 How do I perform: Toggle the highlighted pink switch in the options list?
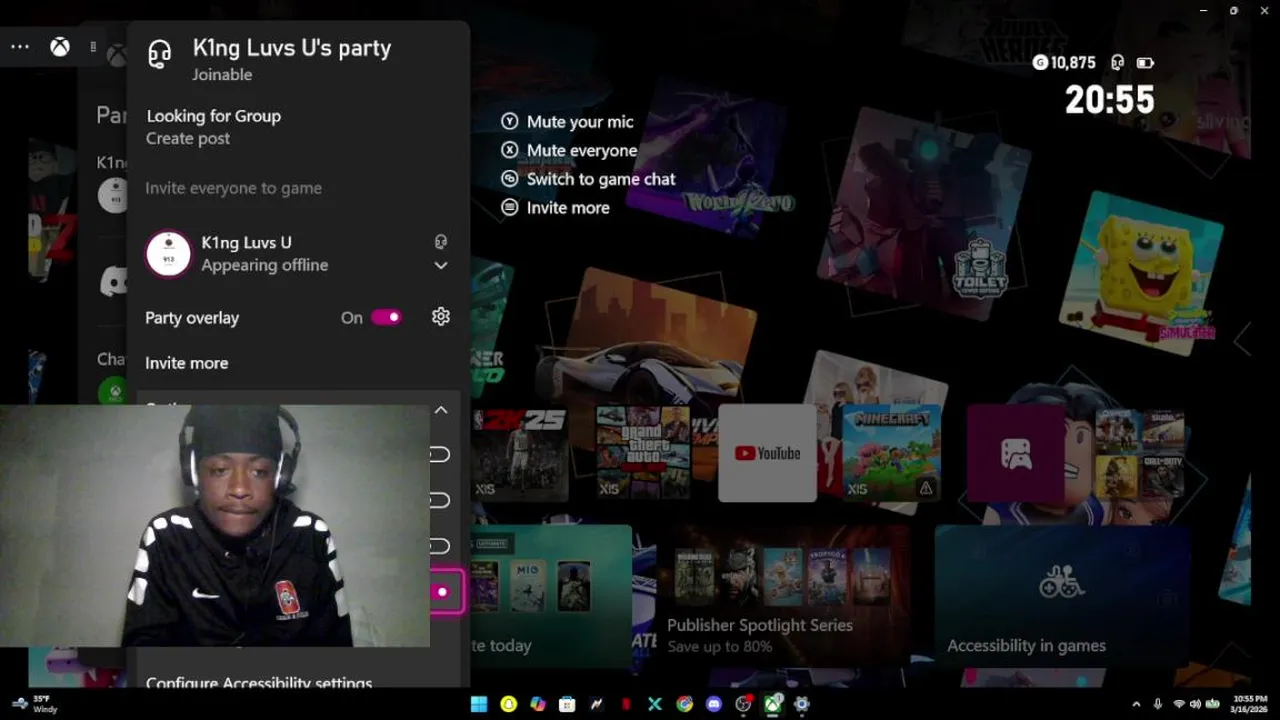point(441,591)
